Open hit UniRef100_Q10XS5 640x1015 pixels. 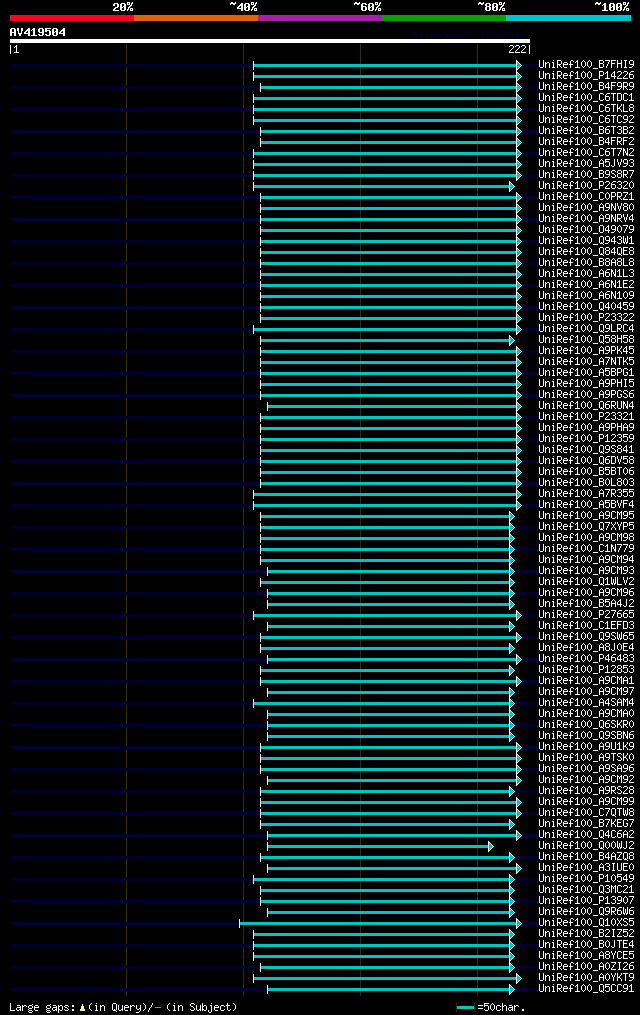tap(586, 923)
